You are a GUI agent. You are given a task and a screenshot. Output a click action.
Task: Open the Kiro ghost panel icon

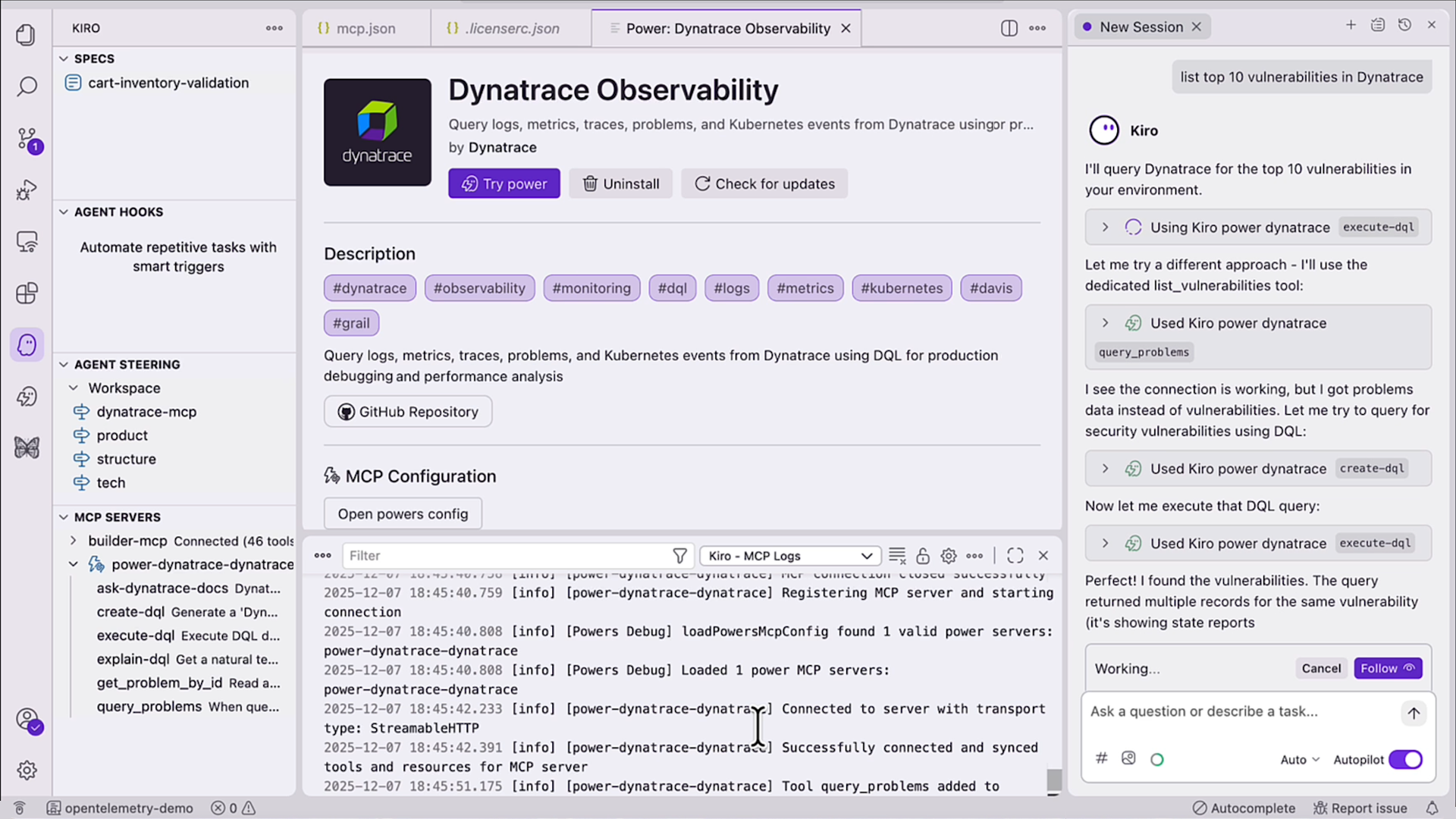pos(27,344)
